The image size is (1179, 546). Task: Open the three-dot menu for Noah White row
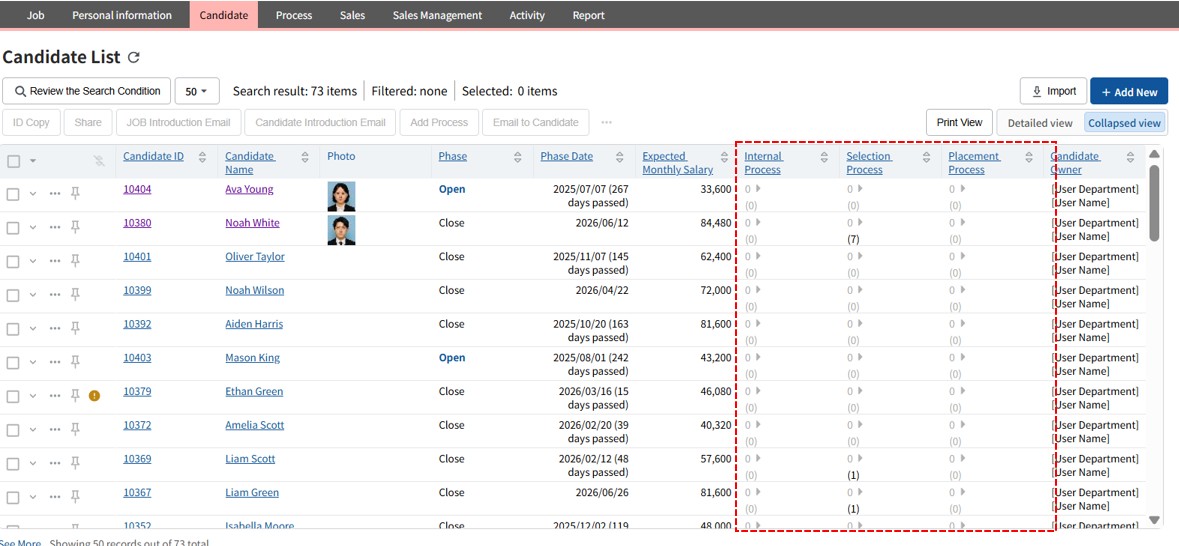point(55,228)
